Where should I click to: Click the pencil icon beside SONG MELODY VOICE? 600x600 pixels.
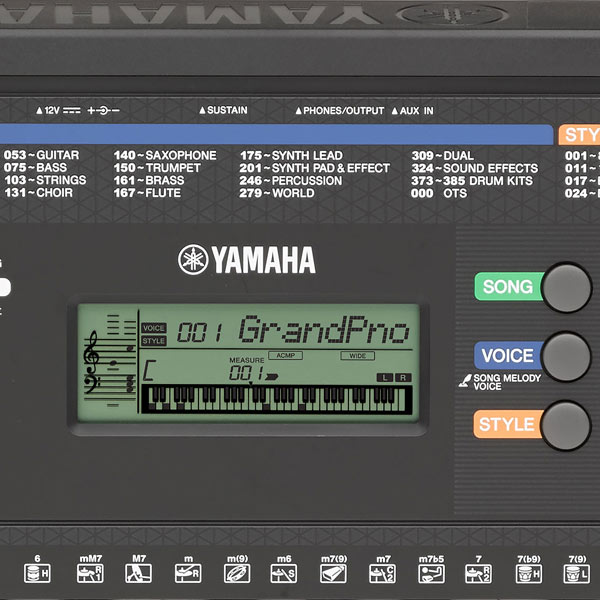pos(465,381)
